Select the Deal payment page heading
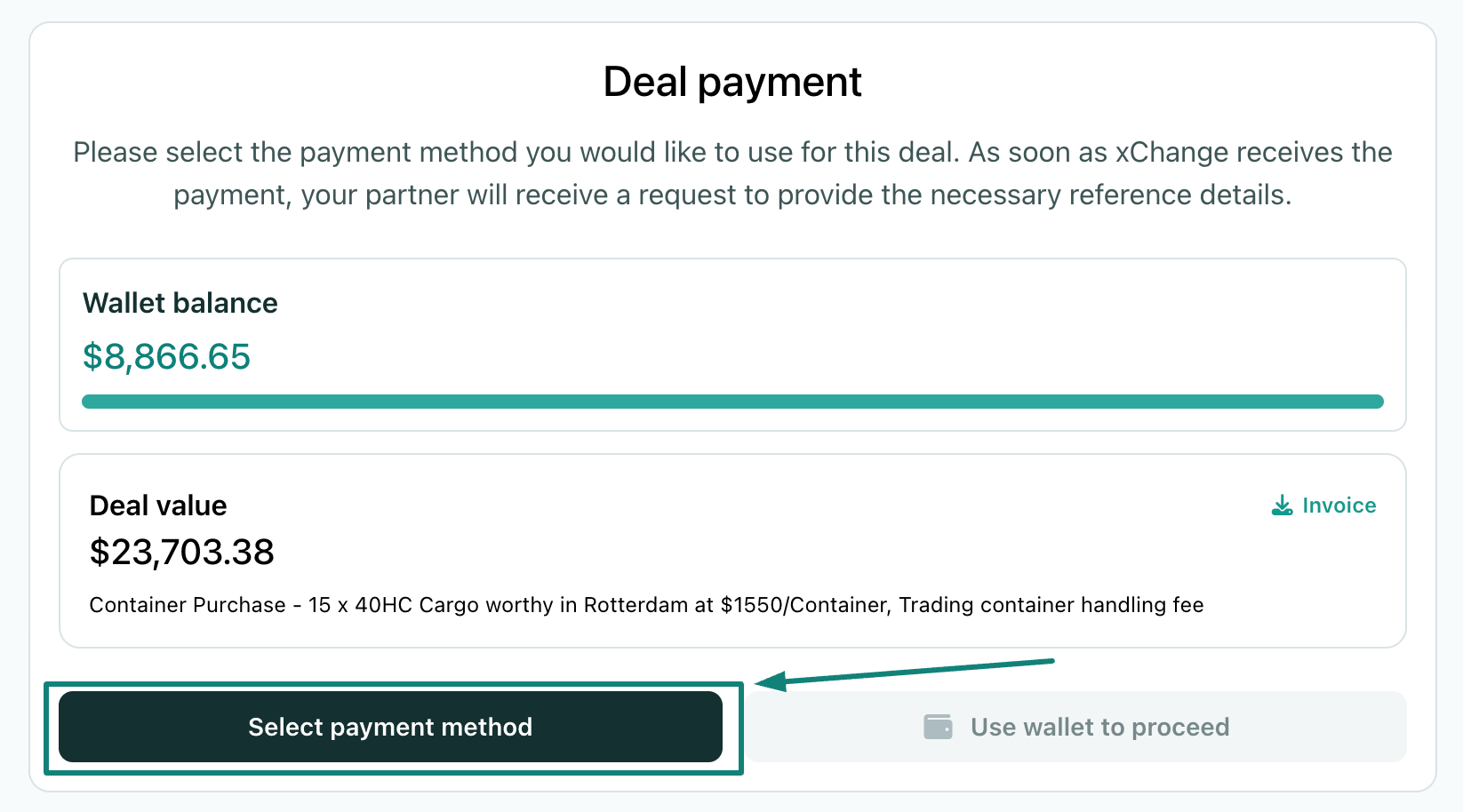Screen dimensions: 1463x812 [731, 81]
